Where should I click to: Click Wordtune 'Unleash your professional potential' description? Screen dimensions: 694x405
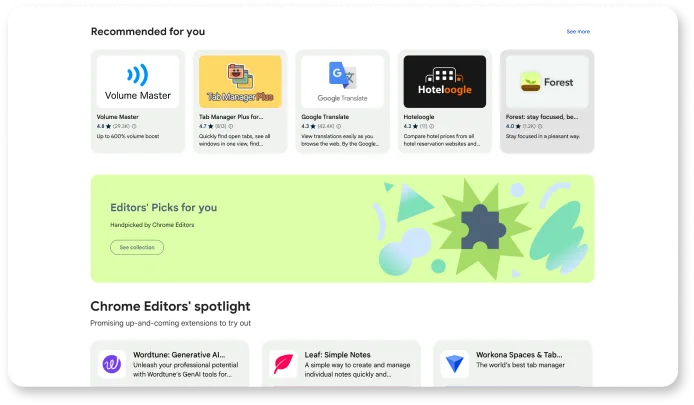coord(185,370)
